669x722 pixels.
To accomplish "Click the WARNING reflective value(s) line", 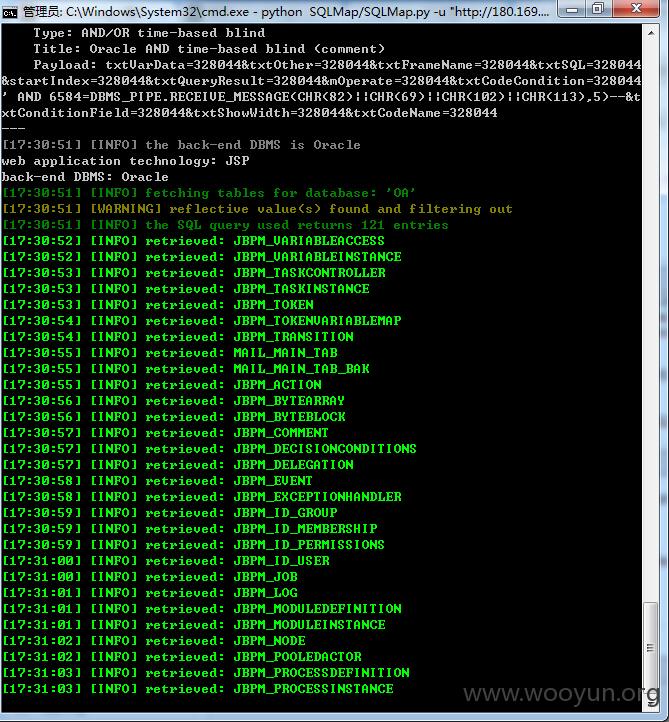I will coord(257,209).
